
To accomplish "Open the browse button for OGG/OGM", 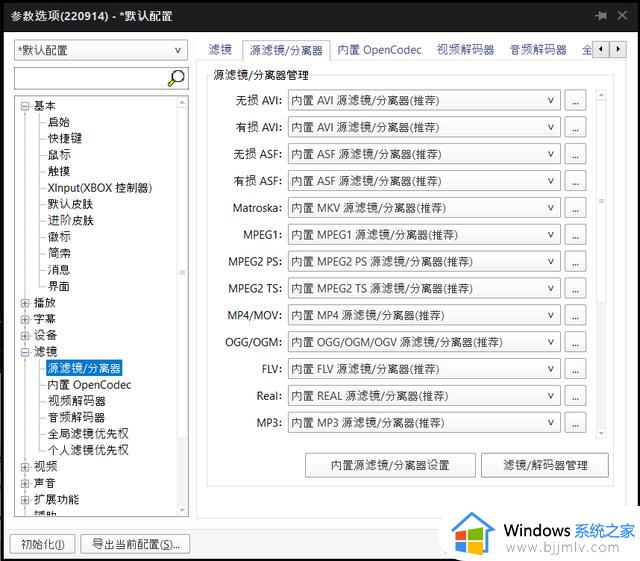I will [x=575, y=342].
